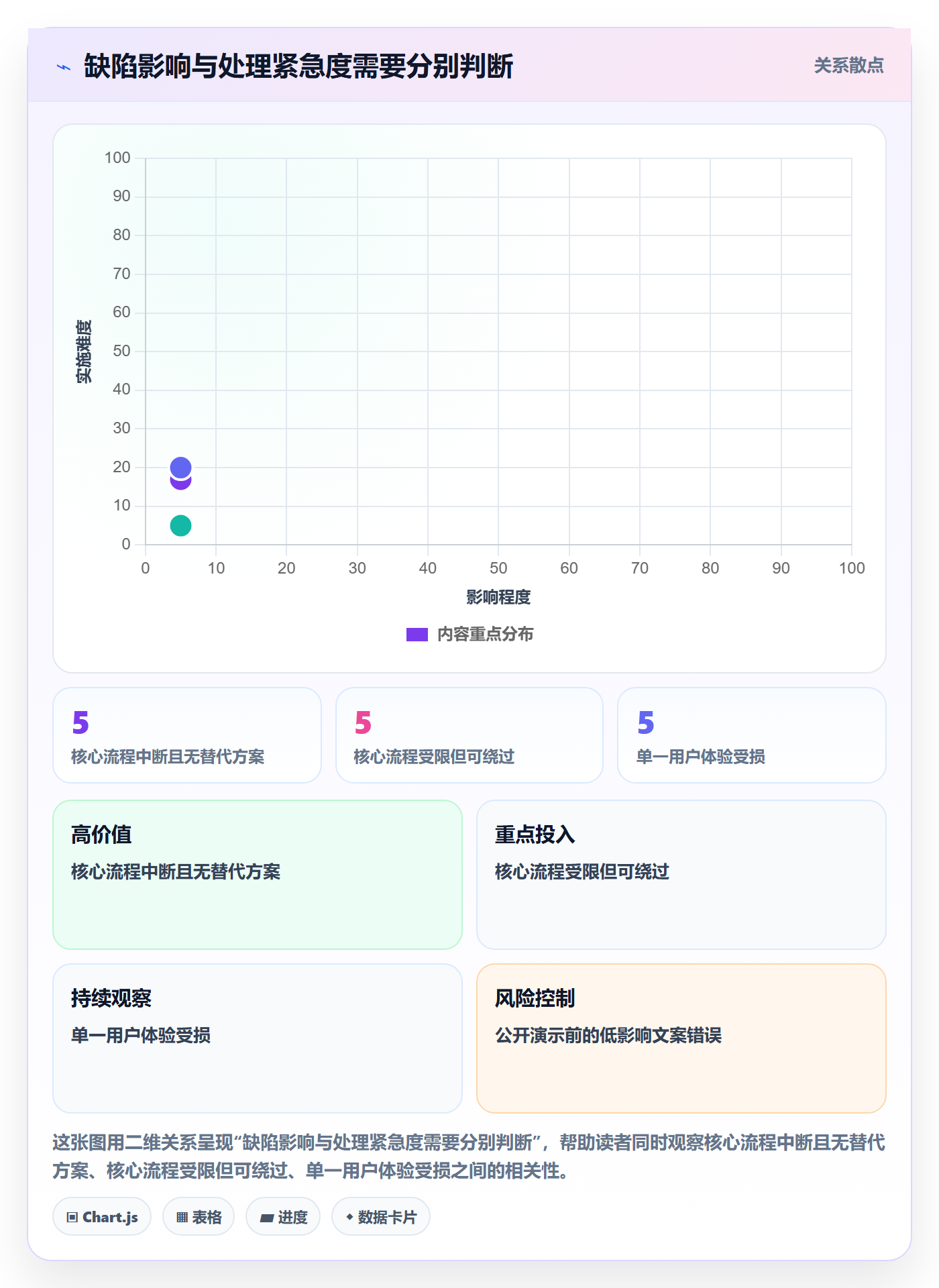Click the 实施难度 y-axis title
Image resolution: width=939 pixels, height=1288 pixels.
pyautogui.click(x=84, y=352)
